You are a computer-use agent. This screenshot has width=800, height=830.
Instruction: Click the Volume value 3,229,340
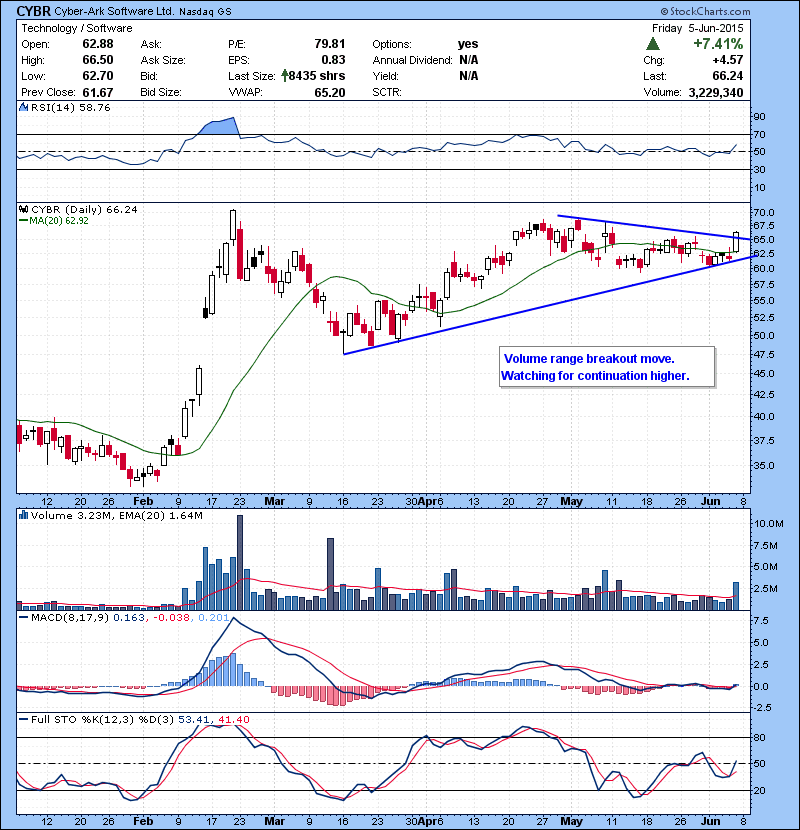(716, 93)
